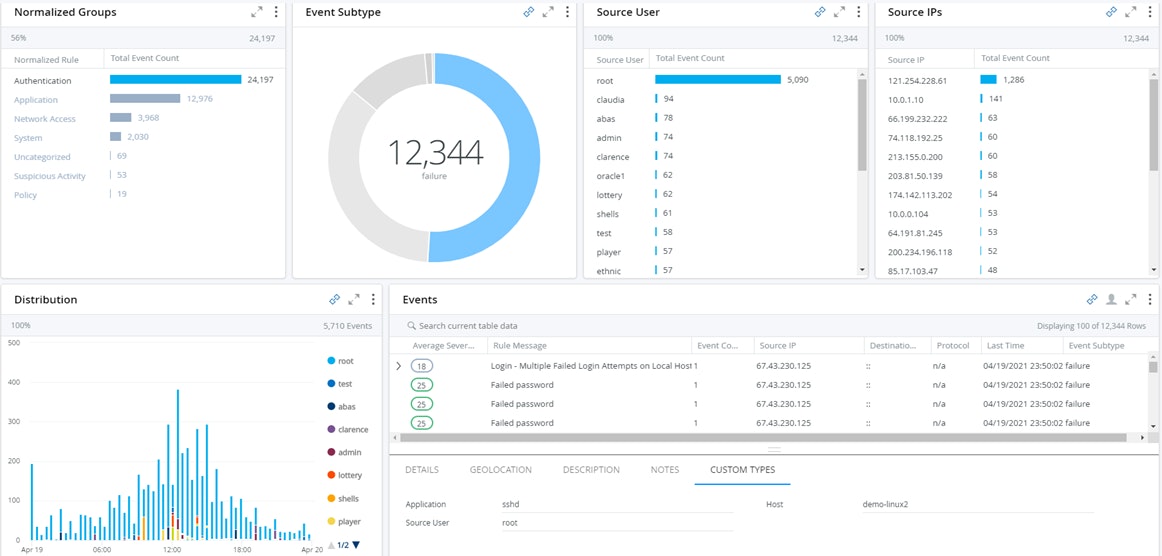Click the user icon in Events header
Screen dimensions: 1162x556
click(x=1111, y=299)
